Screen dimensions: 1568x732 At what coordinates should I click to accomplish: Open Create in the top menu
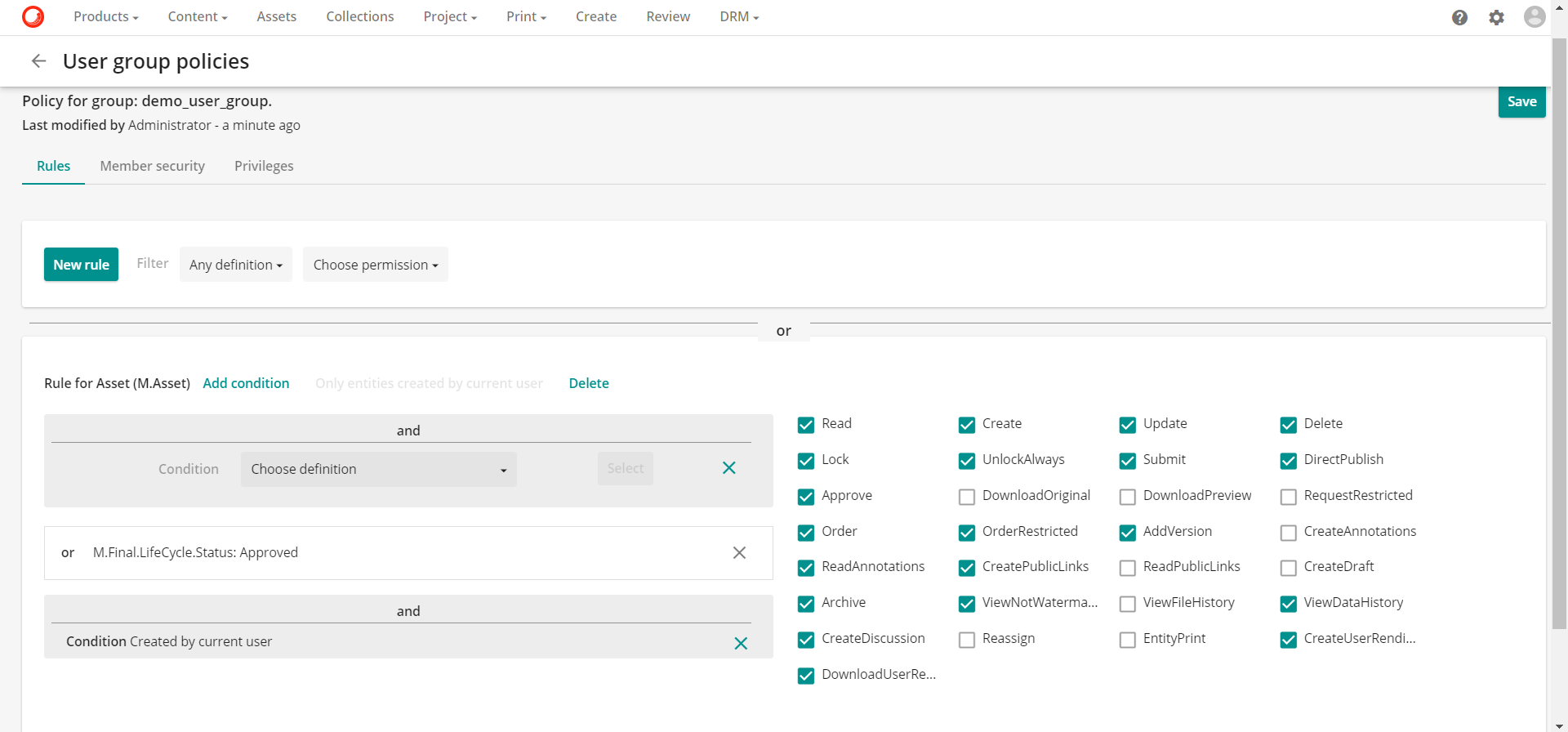596,16
